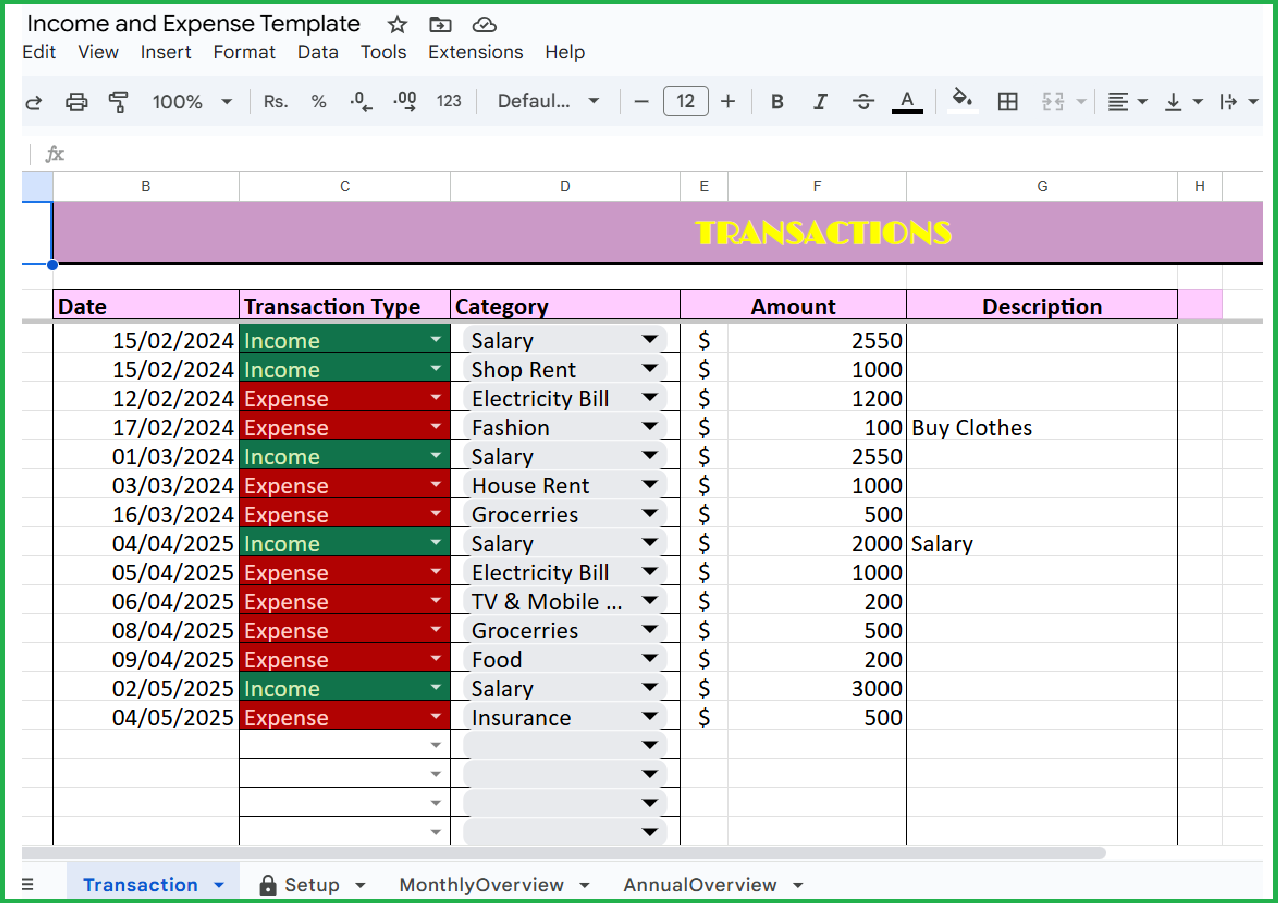Image resolution: width=1280 pixels, height=903 pixels.
Task: Open the font family Default dropdown
Action: tap(549, 101)
